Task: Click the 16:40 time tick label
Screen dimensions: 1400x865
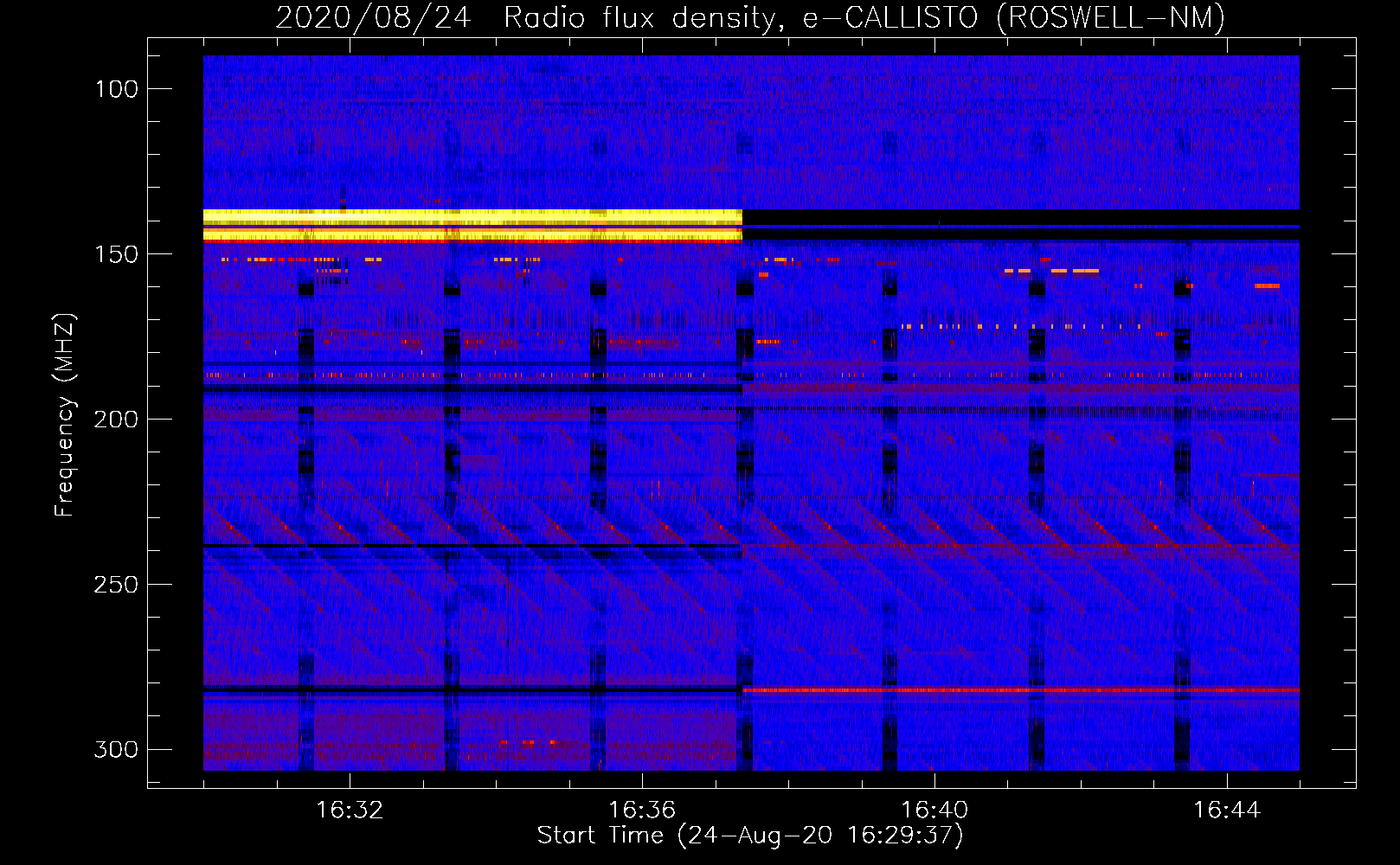Action: [934, 811]
